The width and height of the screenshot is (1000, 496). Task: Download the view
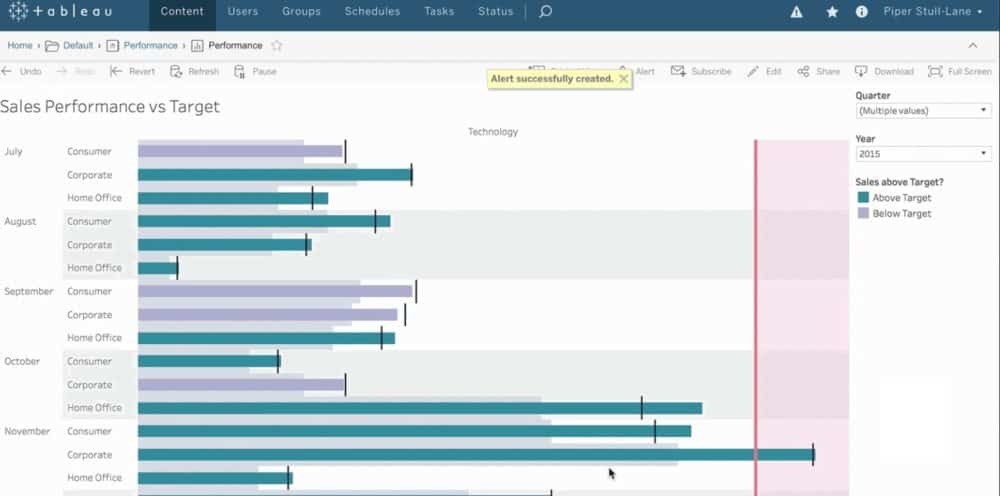coord(884,72)
